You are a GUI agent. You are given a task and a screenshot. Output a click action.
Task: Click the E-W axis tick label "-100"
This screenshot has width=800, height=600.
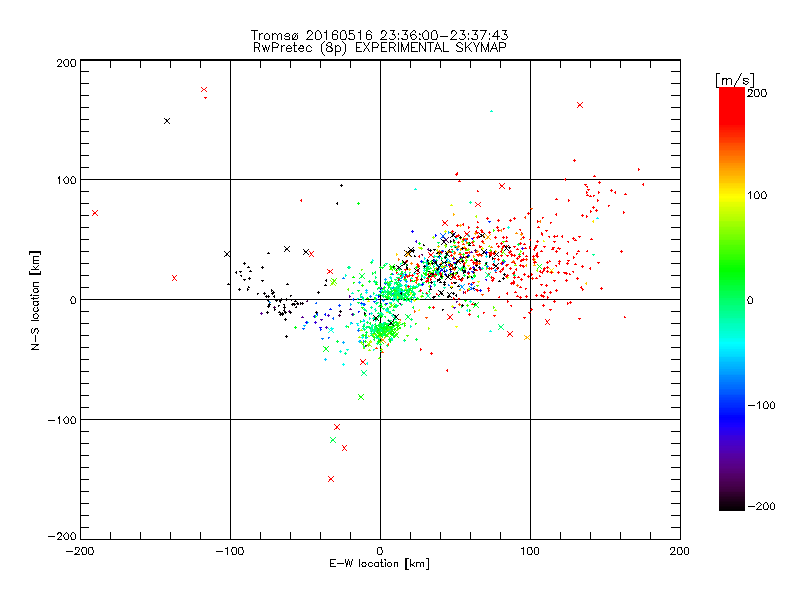tap(230, 551)
